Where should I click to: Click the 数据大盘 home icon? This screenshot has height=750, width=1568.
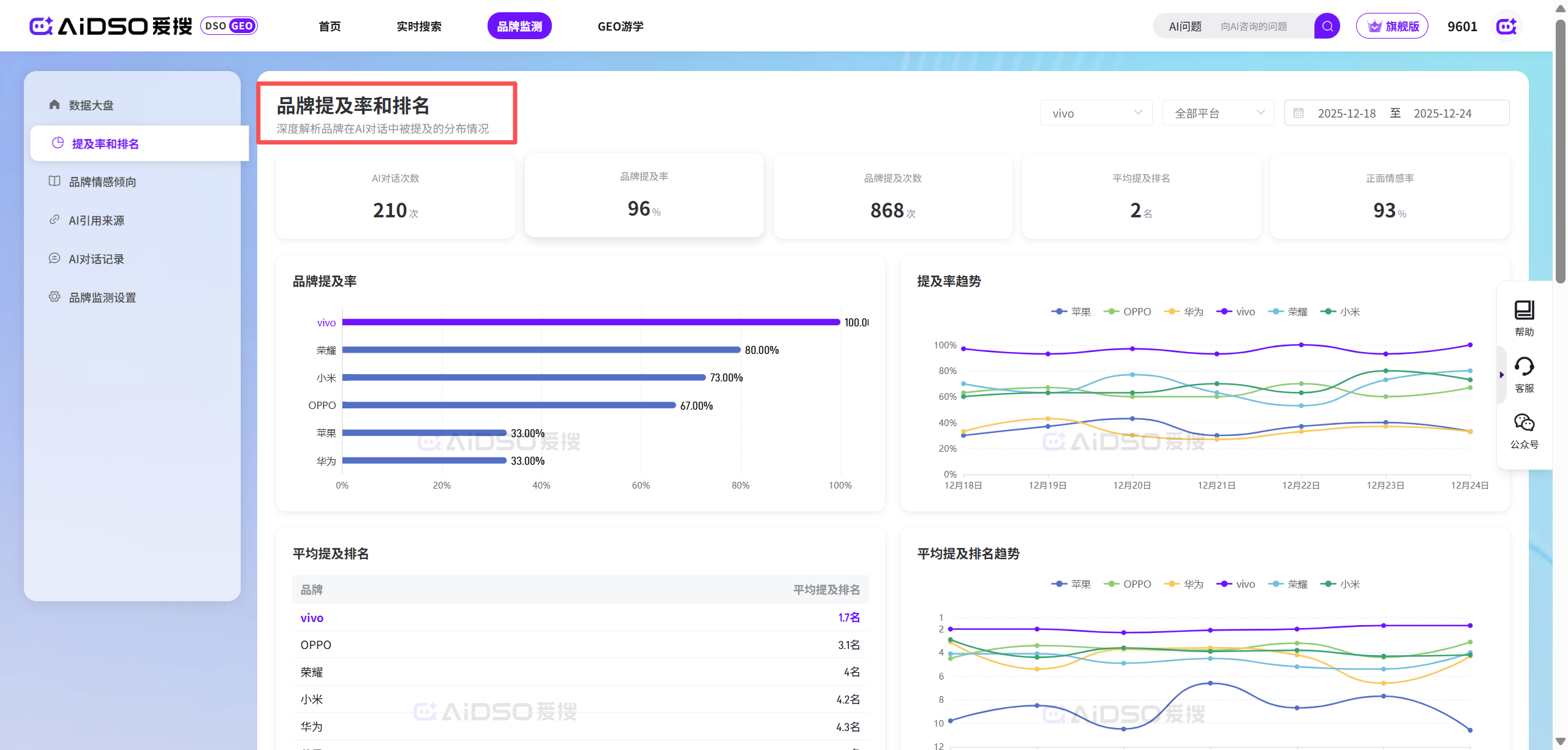coord(55,105)
